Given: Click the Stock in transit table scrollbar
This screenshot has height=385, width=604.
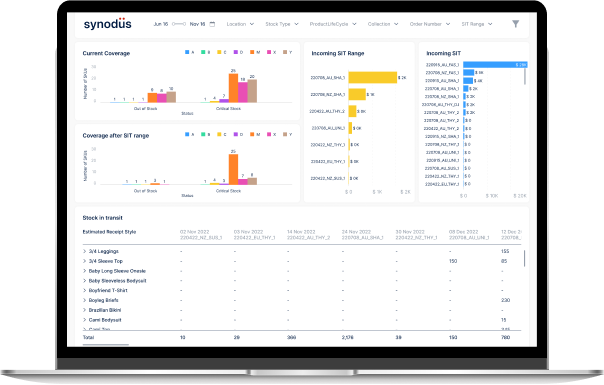Looking at the screenshot, I should tap(524, 258).
